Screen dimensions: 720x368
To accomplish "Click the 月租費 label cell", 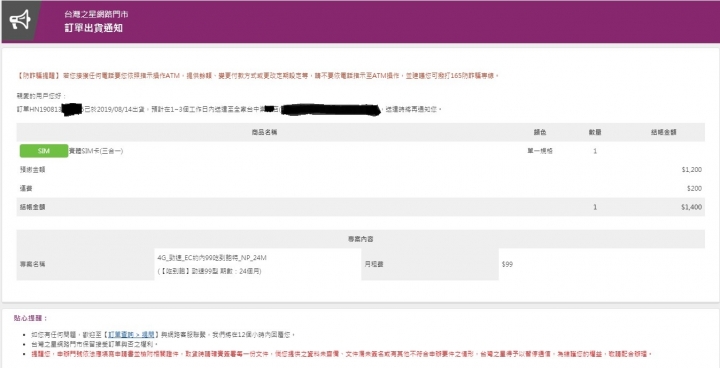I will pyautogui.click(x=430, y=264).
